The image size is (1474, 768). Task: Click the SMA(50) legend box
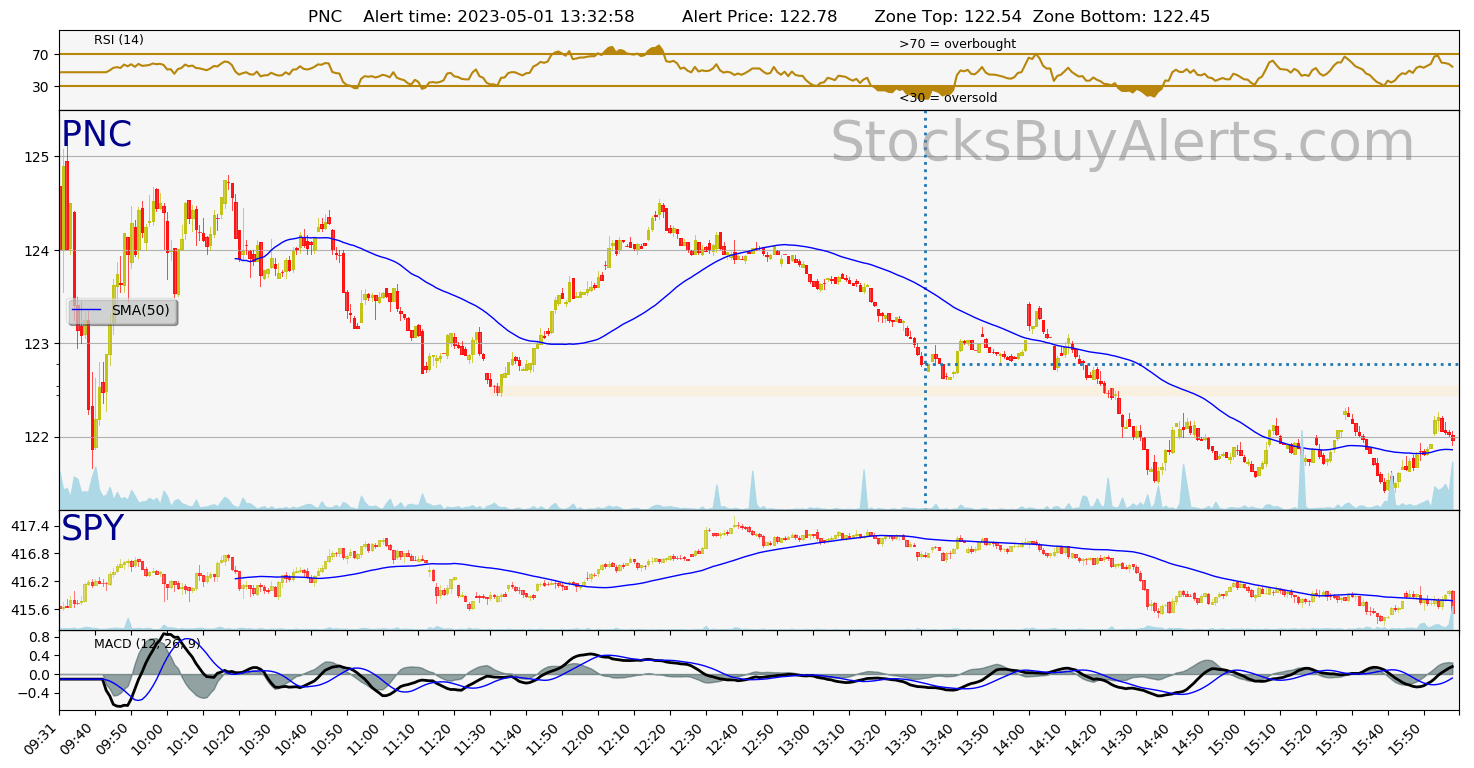coord(123,312)
